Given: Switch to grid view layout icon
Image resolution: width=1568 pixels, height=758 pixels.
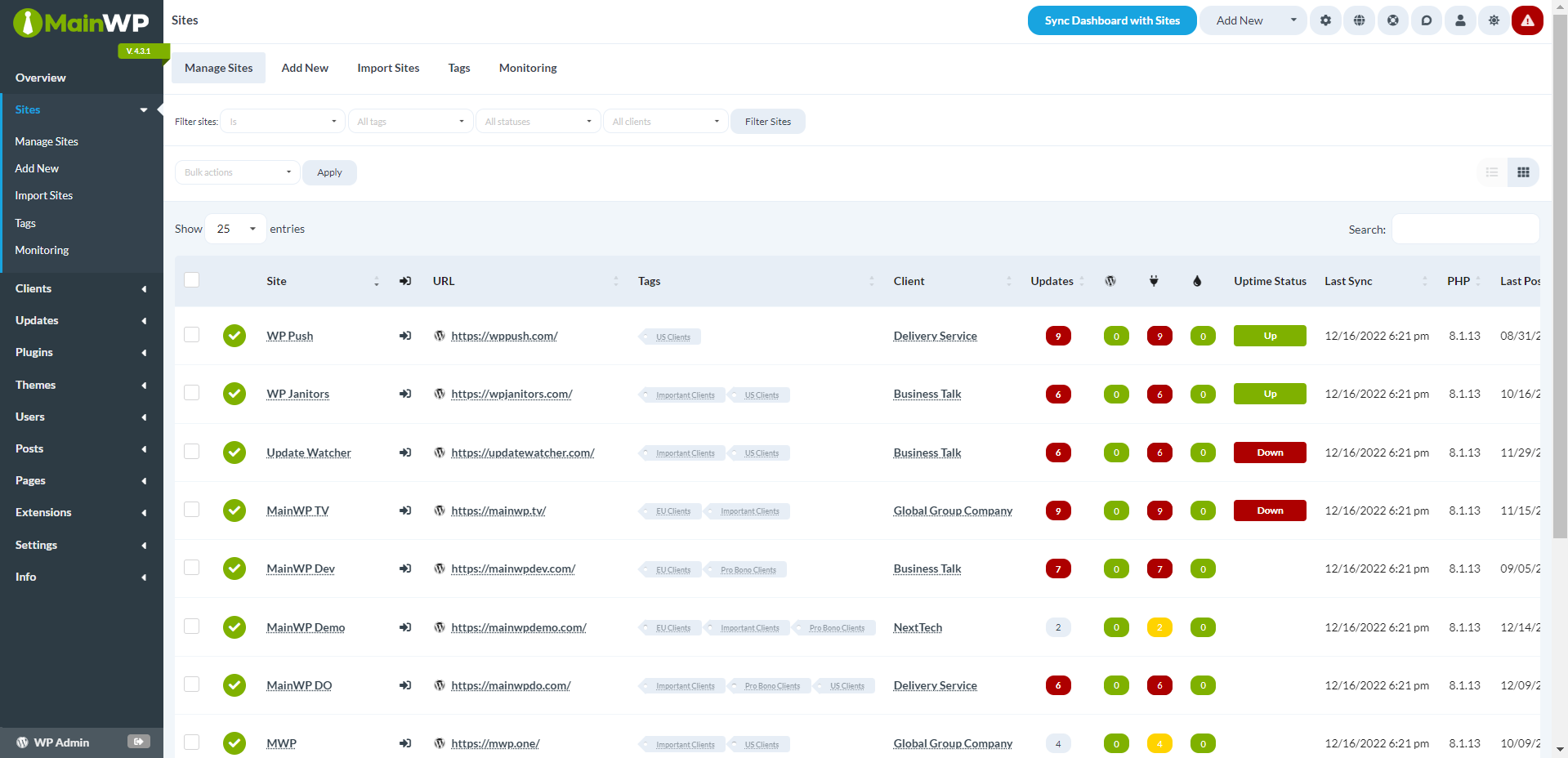Looking at the screenshot, I should click(x=1523, y=172).
